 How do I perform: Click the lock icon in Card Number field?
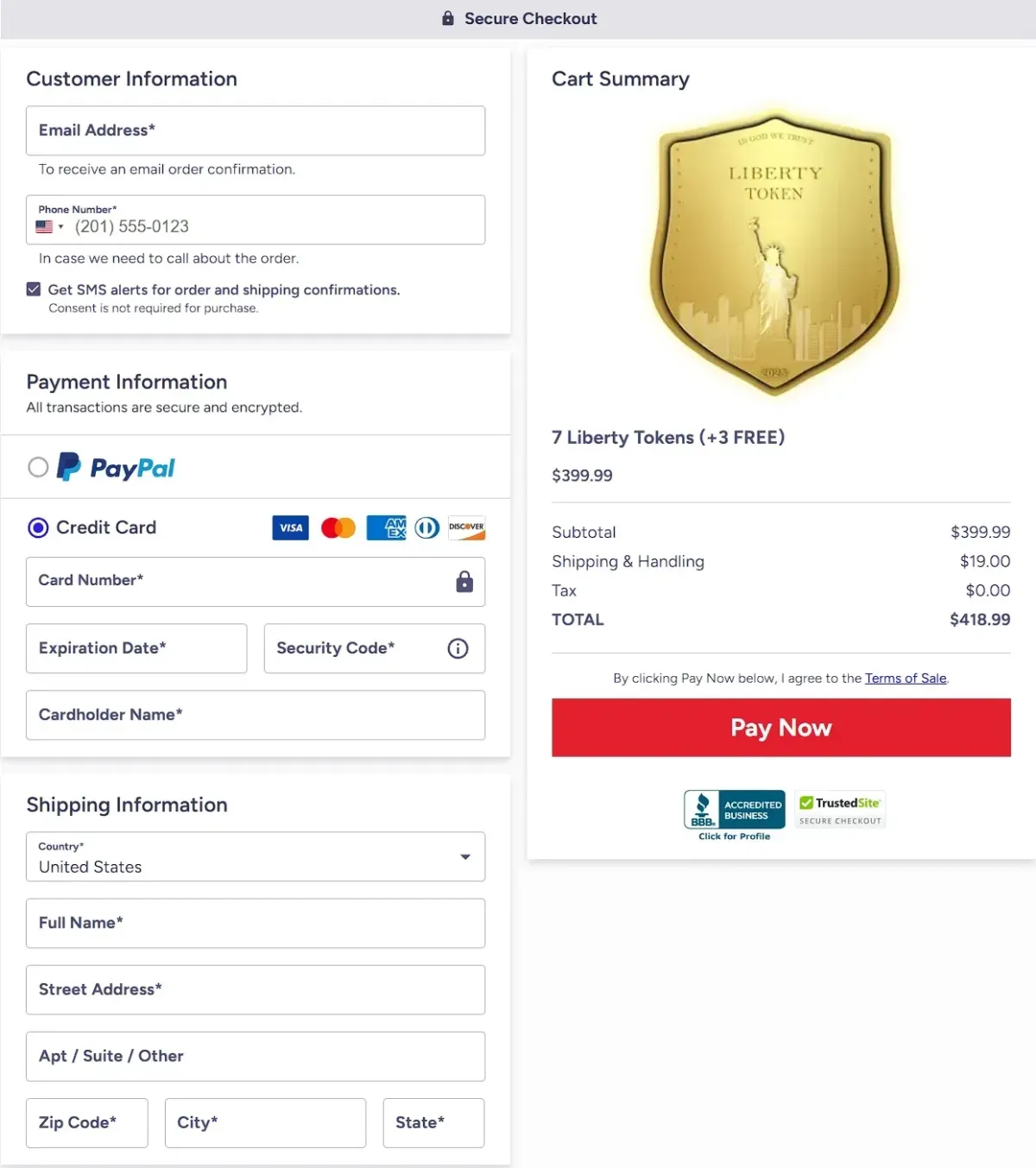point(464,582)
